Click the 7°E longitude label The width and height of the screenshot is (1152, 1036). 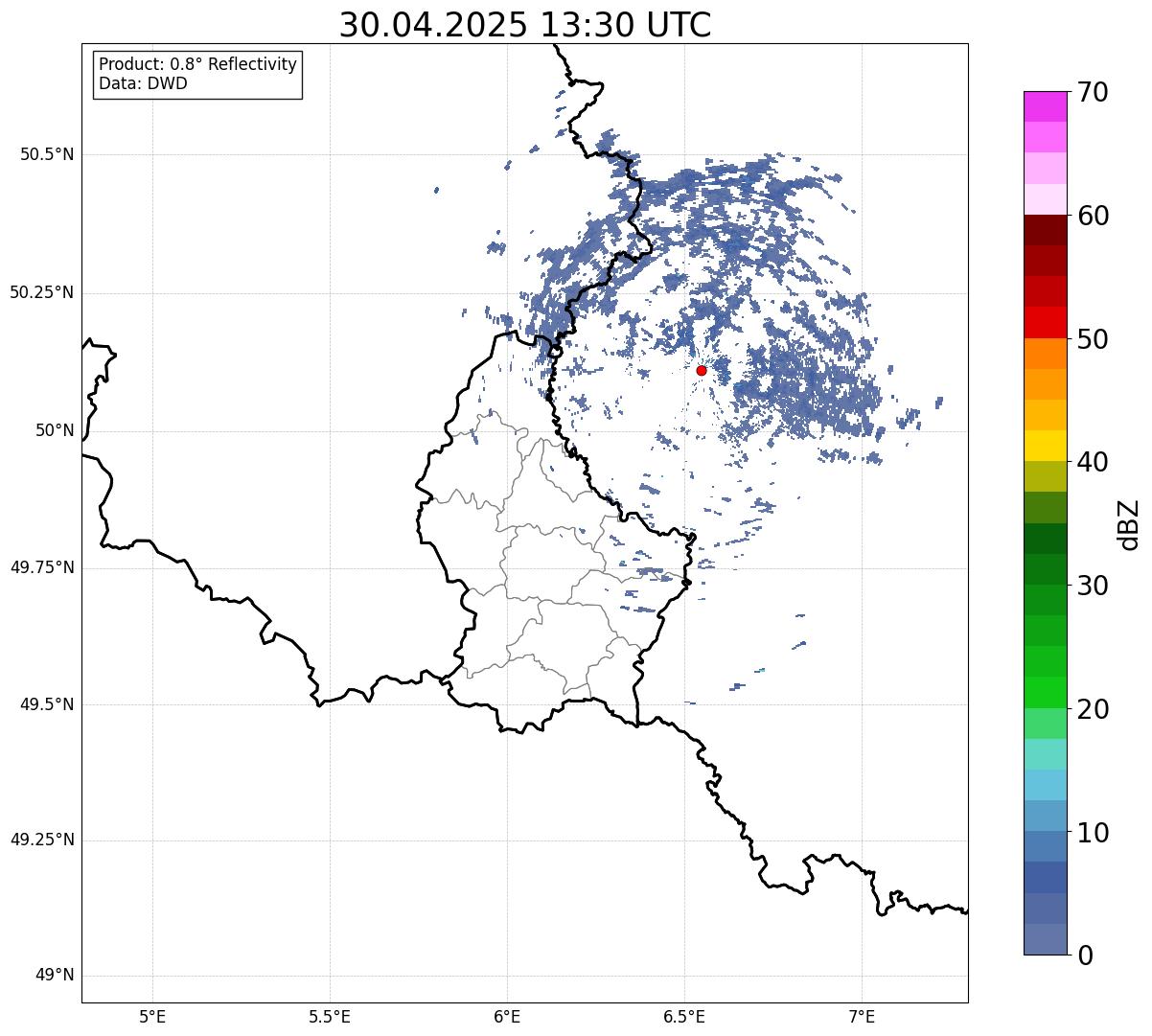[863, 1016]
